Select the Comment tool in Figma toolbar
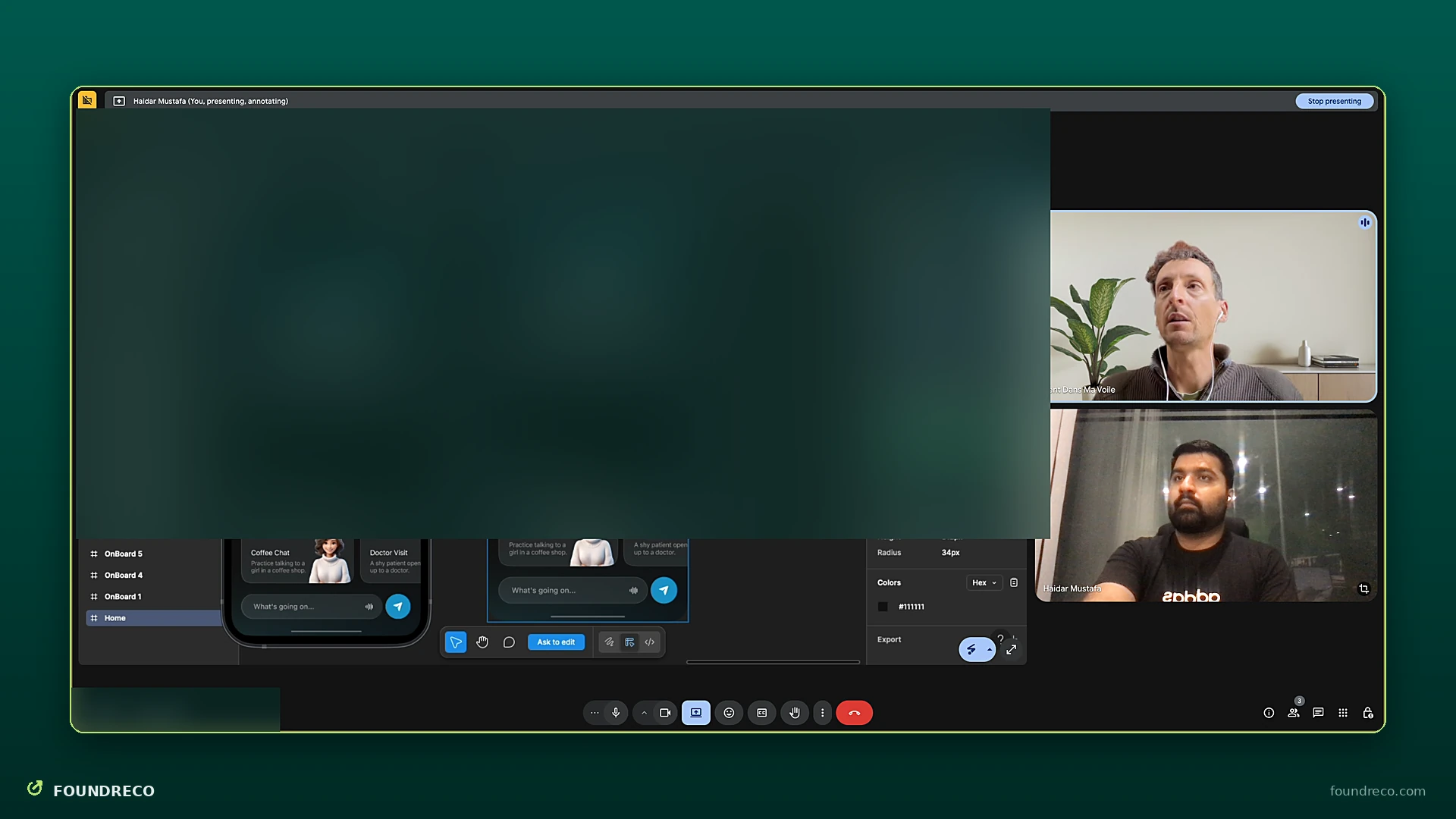 509,642
